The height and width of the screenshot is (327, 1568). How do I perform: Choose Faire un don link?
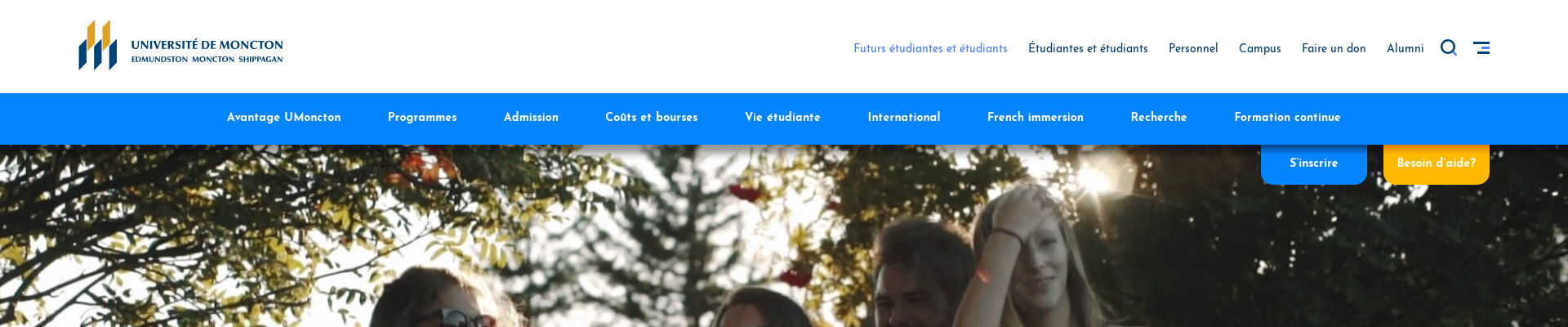coord(1334,48)
